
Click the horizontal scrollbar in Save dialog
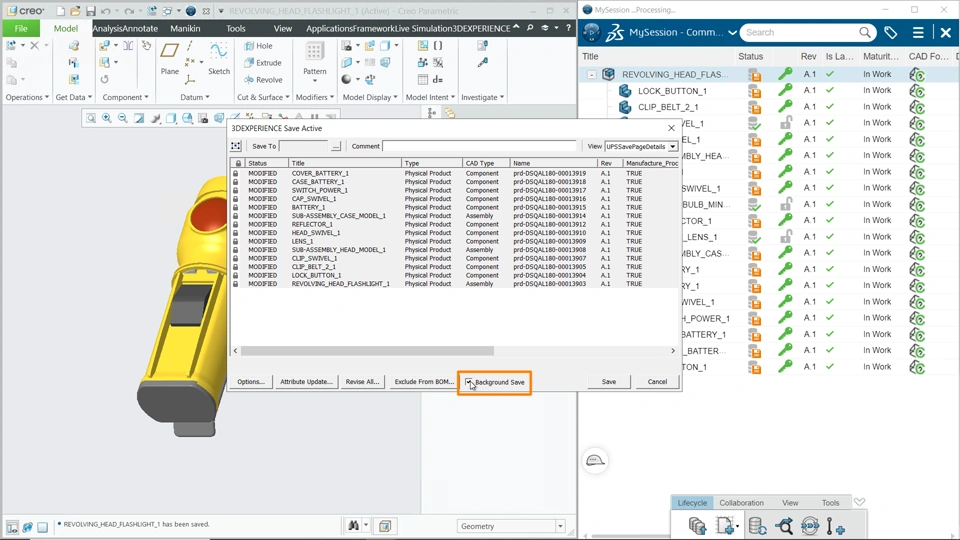pyautogui.click(x=367, y=351)
